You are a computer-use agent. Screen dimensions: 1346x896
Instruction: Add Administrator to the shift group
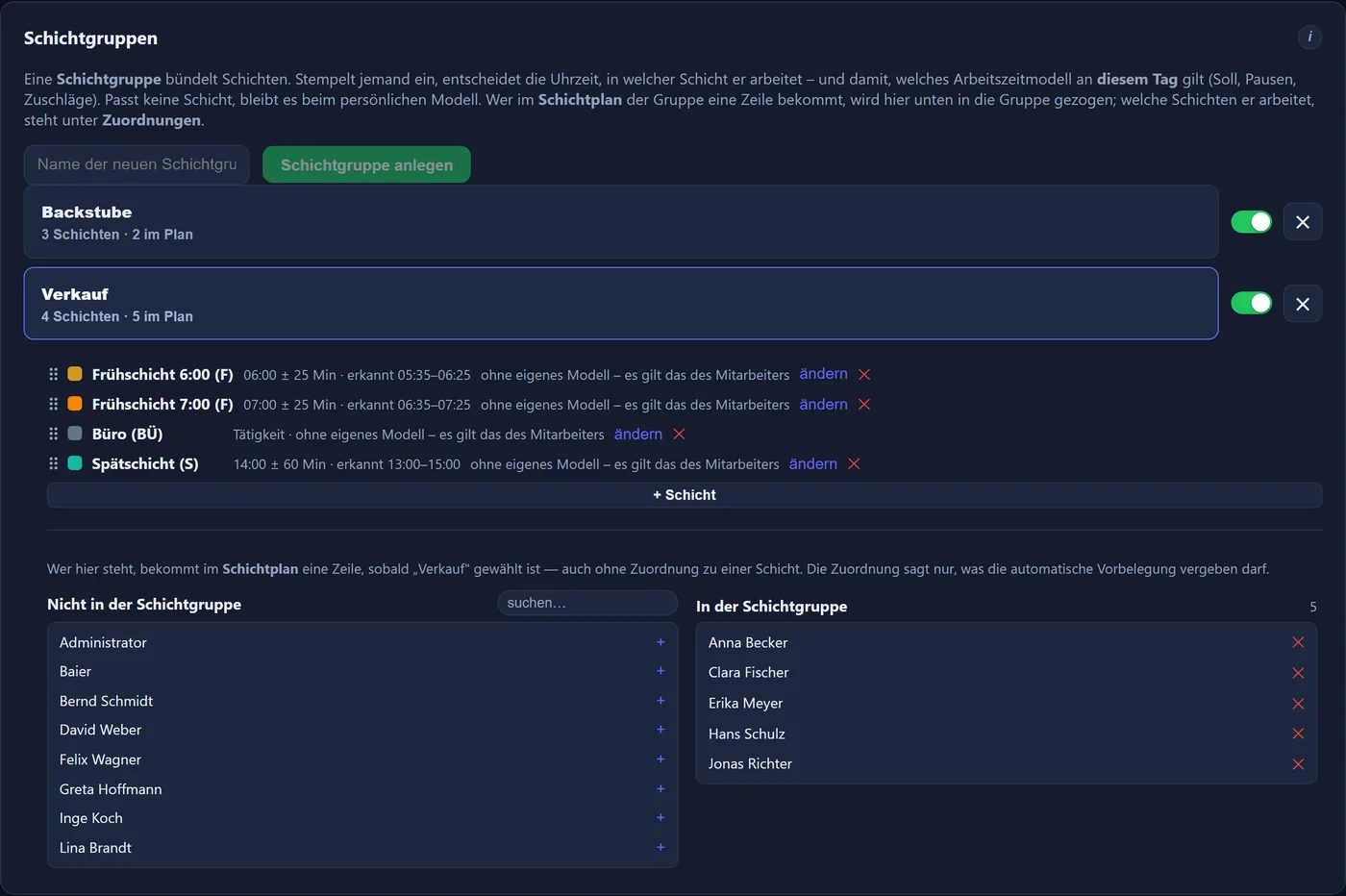(x=661, y=642)
